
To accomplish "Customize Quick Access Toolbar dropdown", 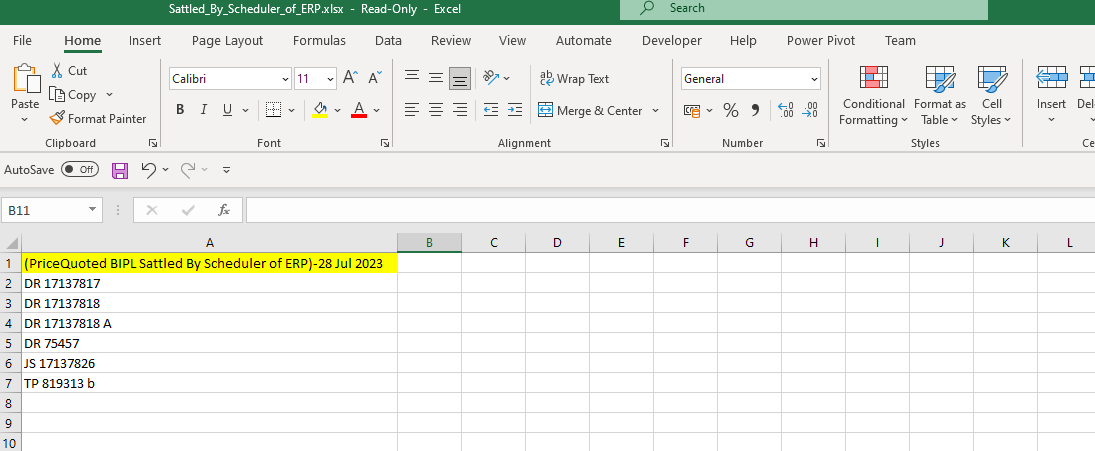I will (x=226, y=170).
